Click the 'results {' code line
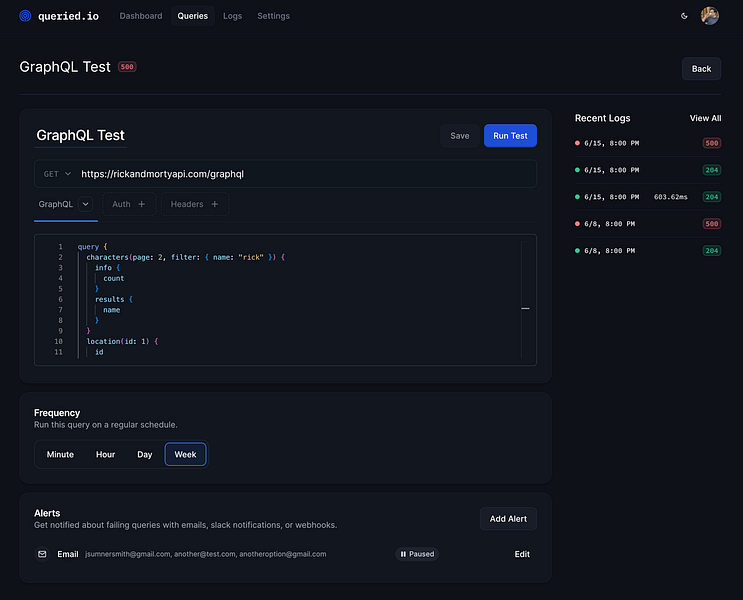 coord(114,300)
